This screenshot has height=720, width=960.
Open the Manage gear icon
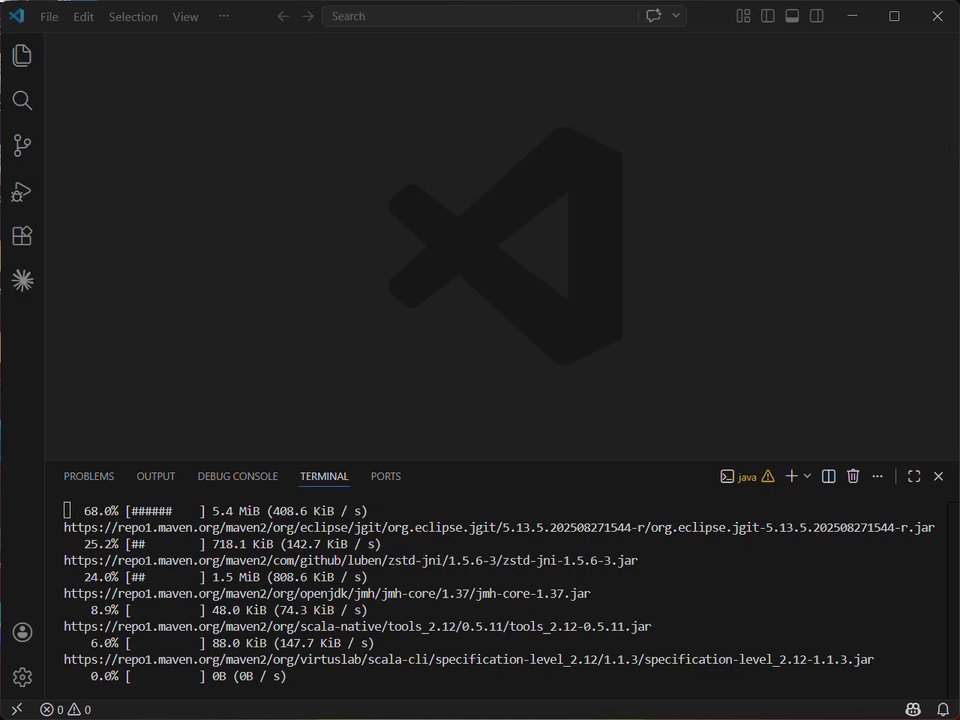22,677
